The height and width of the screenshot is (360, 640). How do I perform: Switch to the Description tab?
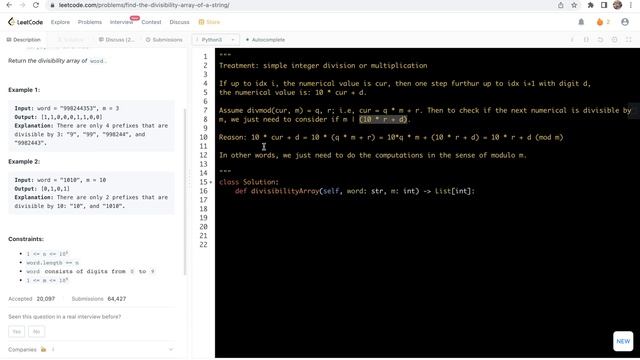(x=24, y=40)
